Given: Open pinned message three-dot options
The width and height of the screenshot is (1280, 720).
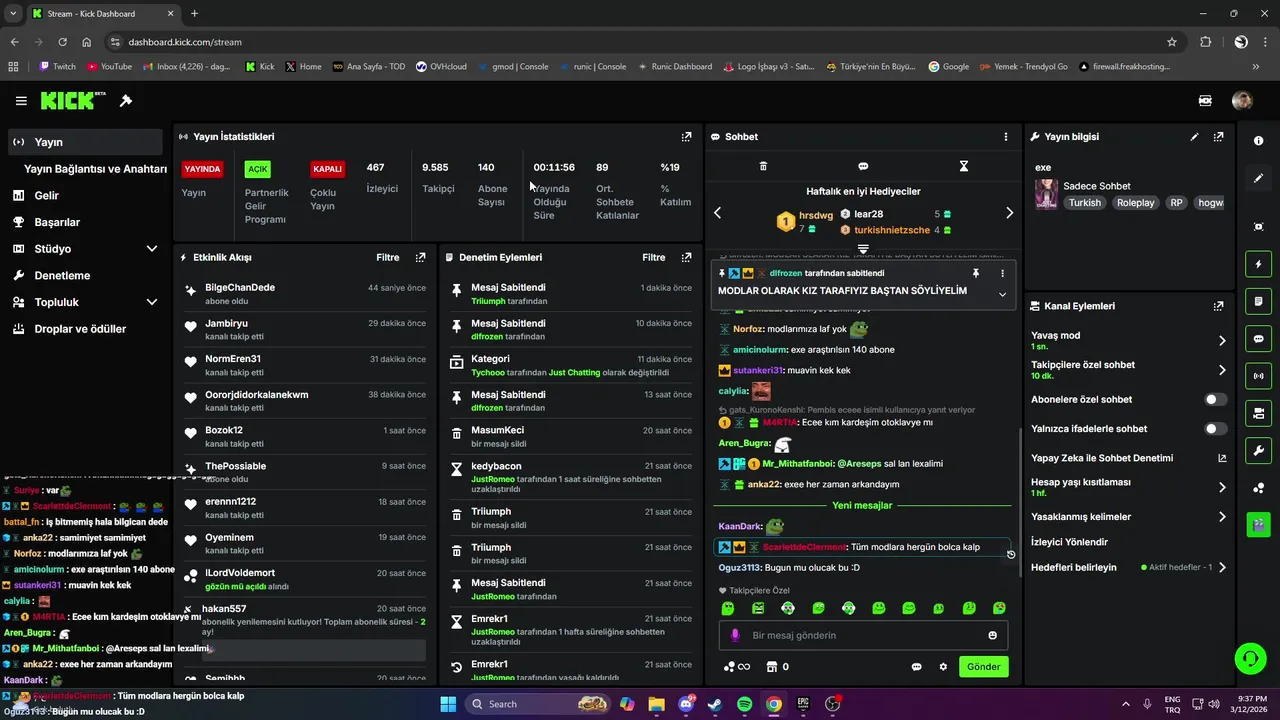Looking at the screenshot, I should (x=1002, y=273).
